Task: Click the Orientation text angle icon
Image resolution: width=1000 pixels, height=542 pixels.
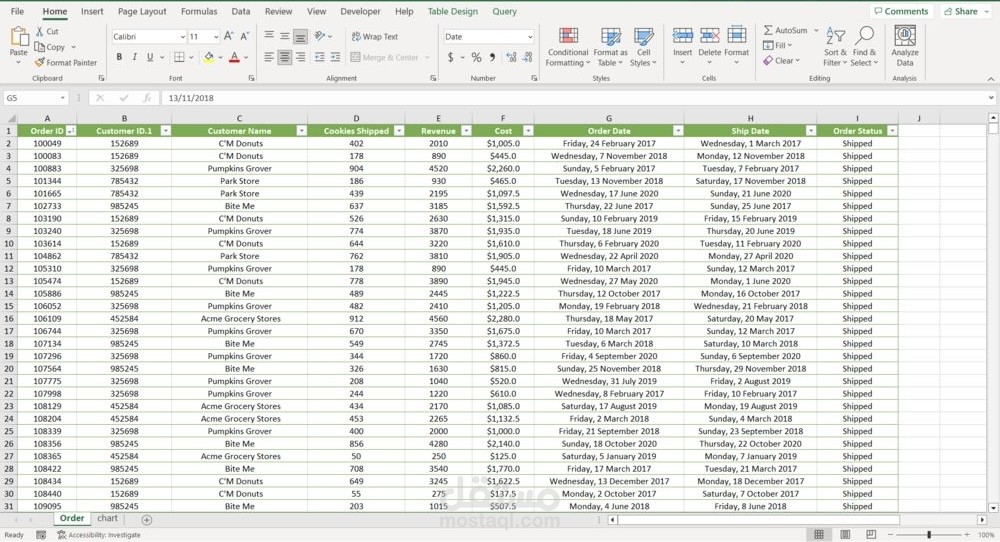Action: pyautogui.click(x=320, y=36)
